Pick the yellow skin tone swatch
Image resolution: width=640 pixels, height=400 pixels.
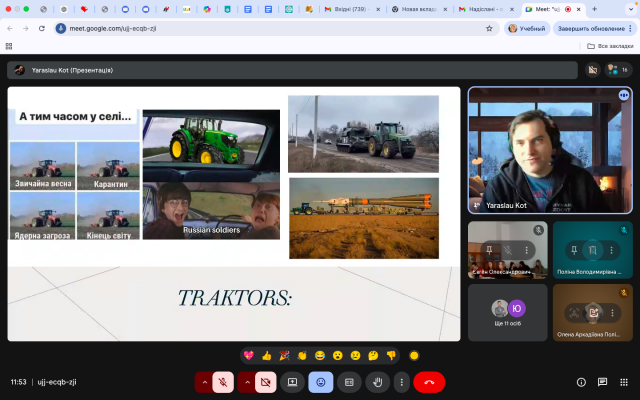[x=414, y=355]
